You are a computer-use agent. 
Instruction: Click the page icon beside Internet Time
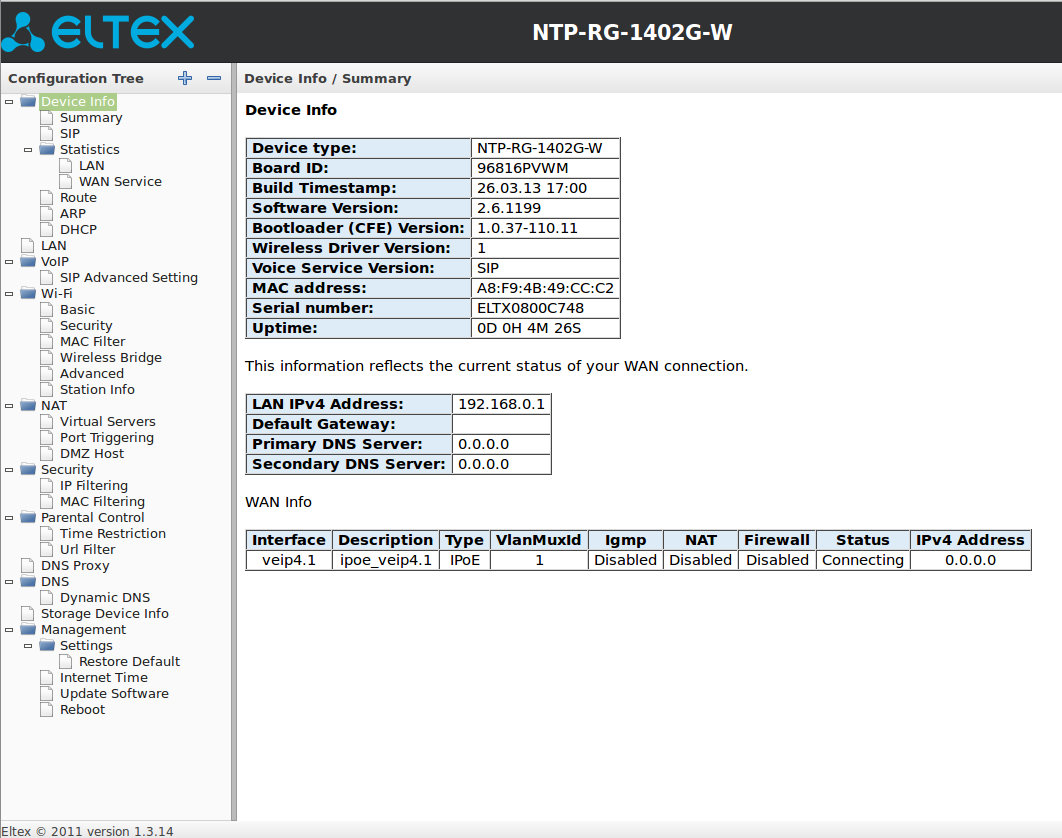point(46,677)
